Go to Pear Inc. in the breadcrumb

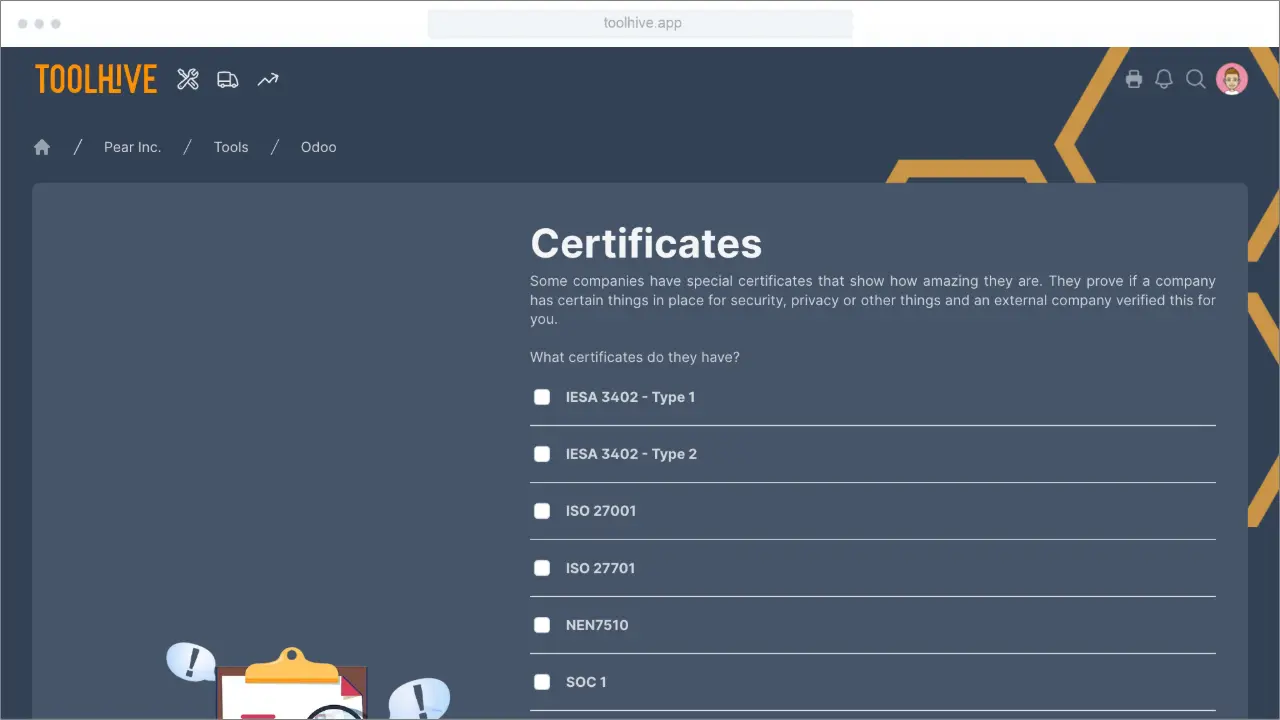[x=132, y=147]
